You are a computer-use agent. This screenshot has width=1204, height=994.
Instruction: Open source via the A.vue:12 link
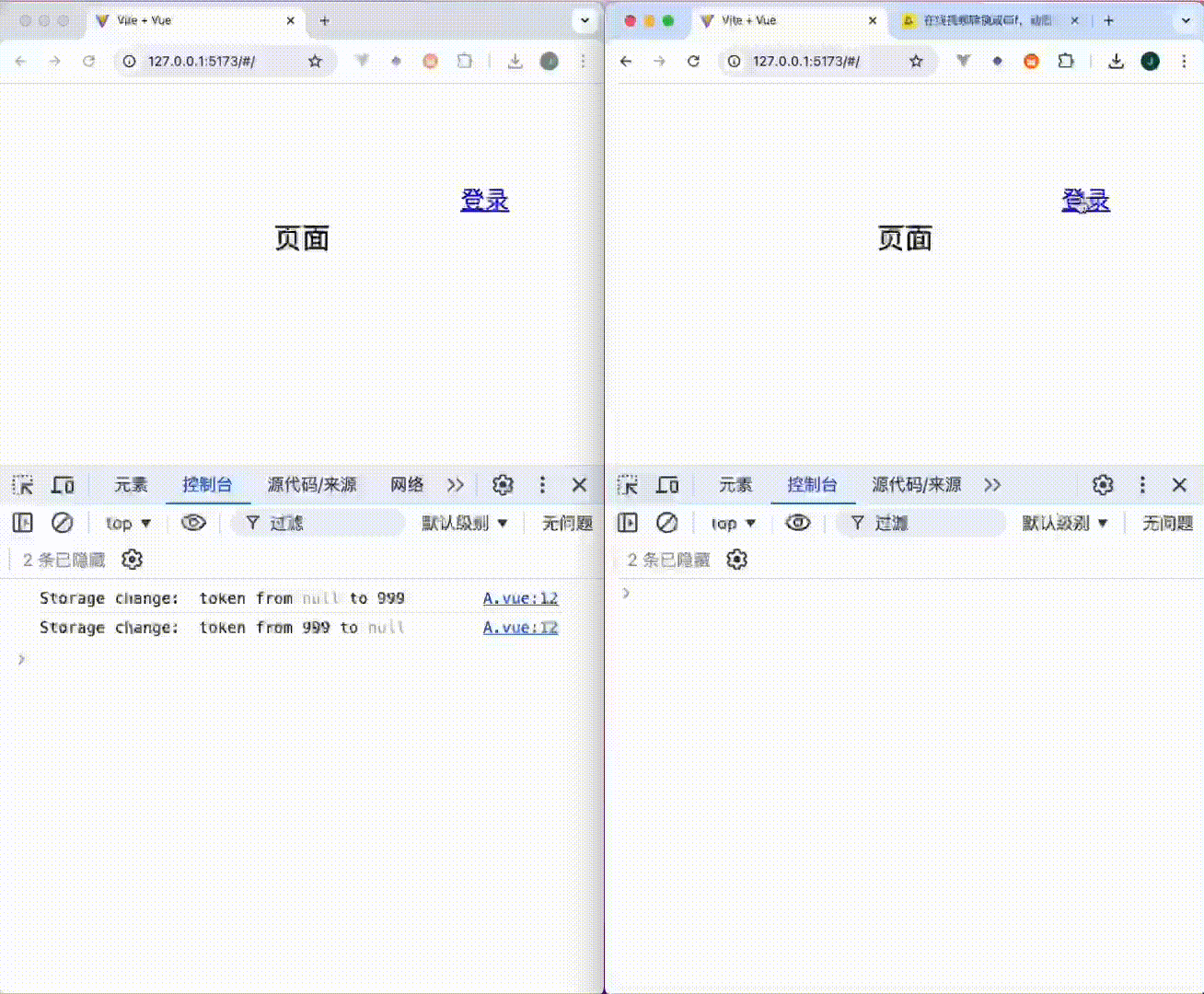coord(520,598)
